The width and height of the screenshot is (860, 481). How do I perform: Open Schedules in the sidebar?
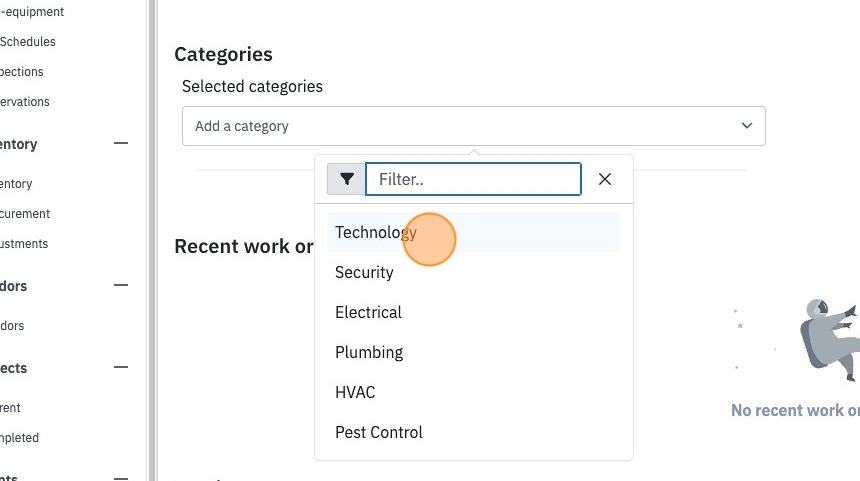[x=27, y=42]
